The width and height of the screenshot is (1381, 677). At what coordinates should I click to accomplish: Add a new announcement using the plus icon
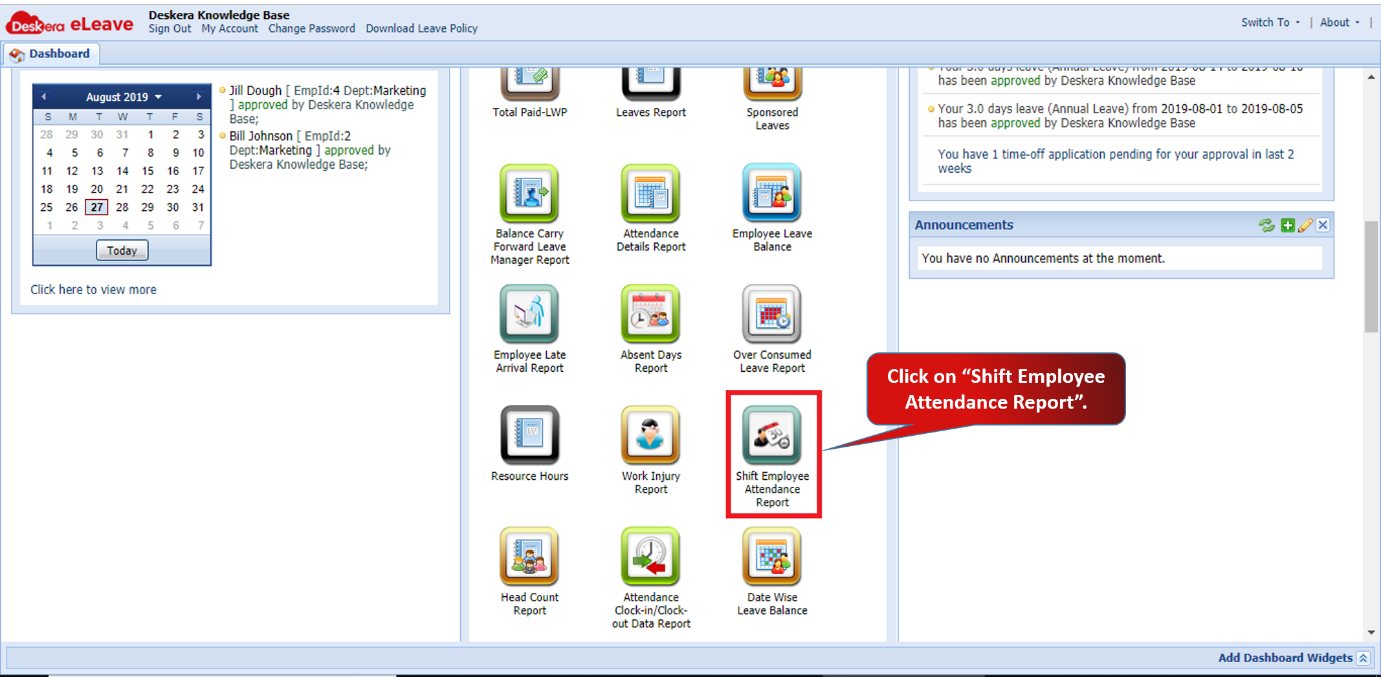(x=1288, y=225)
